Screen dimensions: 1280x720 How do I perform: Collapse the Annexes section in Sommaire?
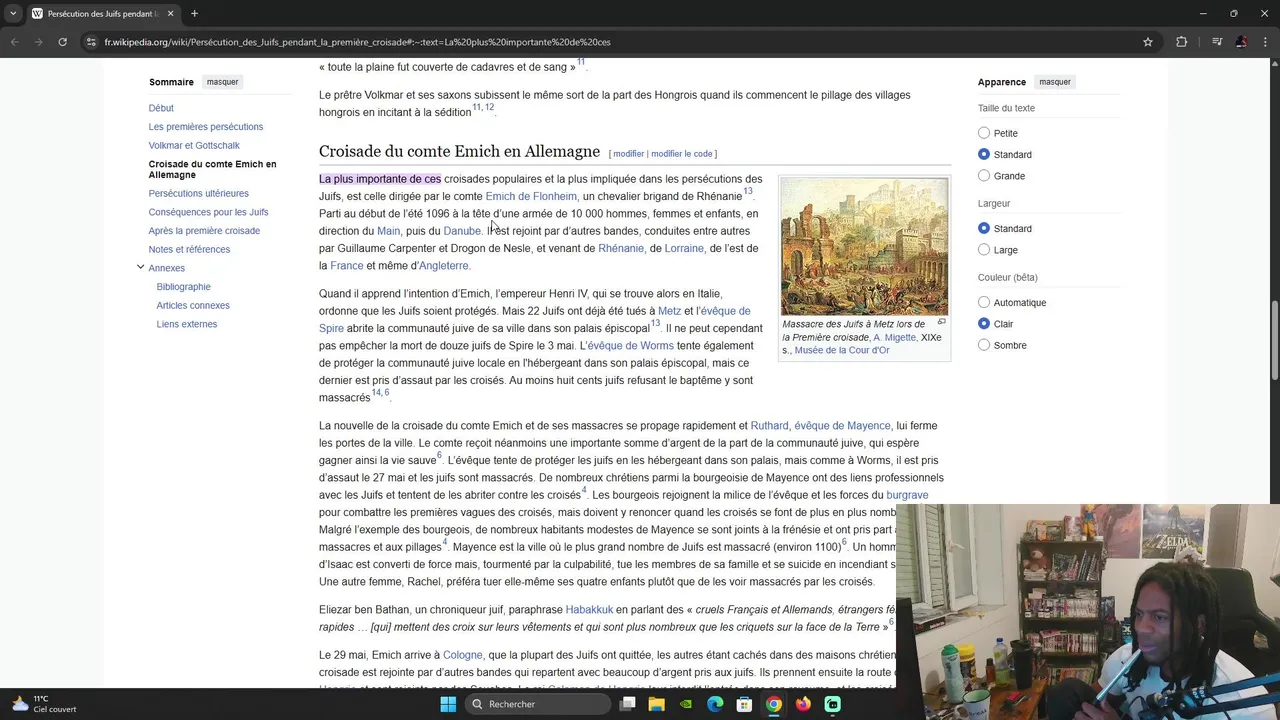pos(140,267)
